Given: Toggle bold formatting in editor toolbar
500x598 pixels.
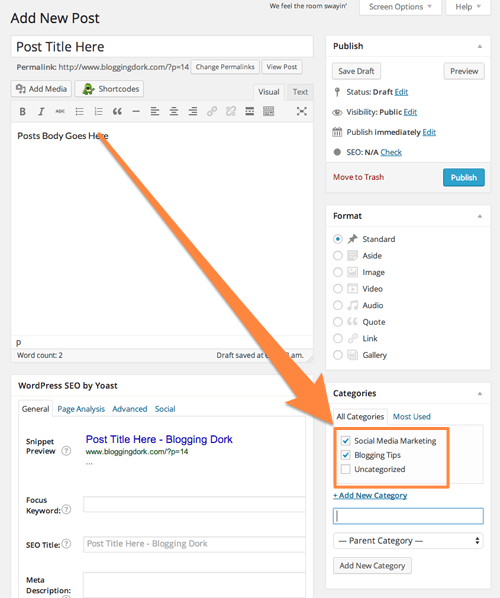Looking at the screenshot, I should pyautogui.click(x=23, y=111).
